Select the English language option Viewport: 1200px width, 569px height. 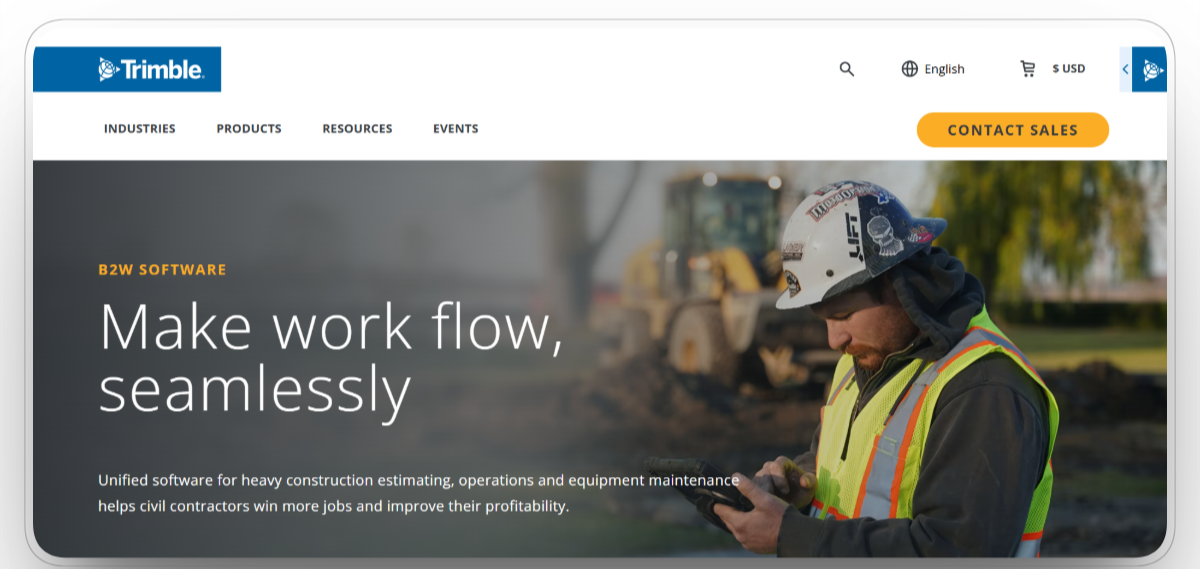[944, 69]
